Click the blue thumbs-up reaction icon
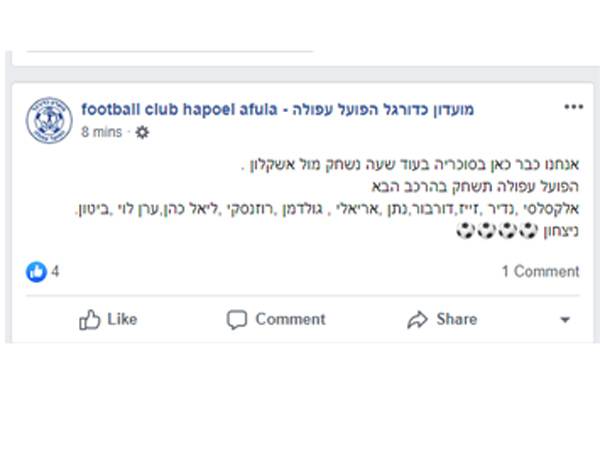This screenshot has height=450, width=600. point(37,271)
